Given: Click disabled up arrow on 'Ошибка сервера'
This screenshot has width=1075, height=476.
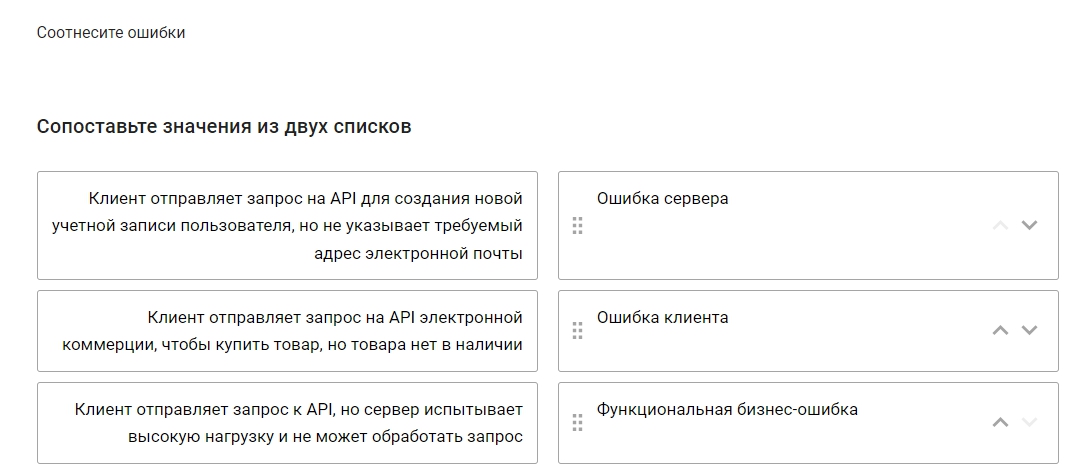Looking at the screenshot, I should click(1000, 225).
